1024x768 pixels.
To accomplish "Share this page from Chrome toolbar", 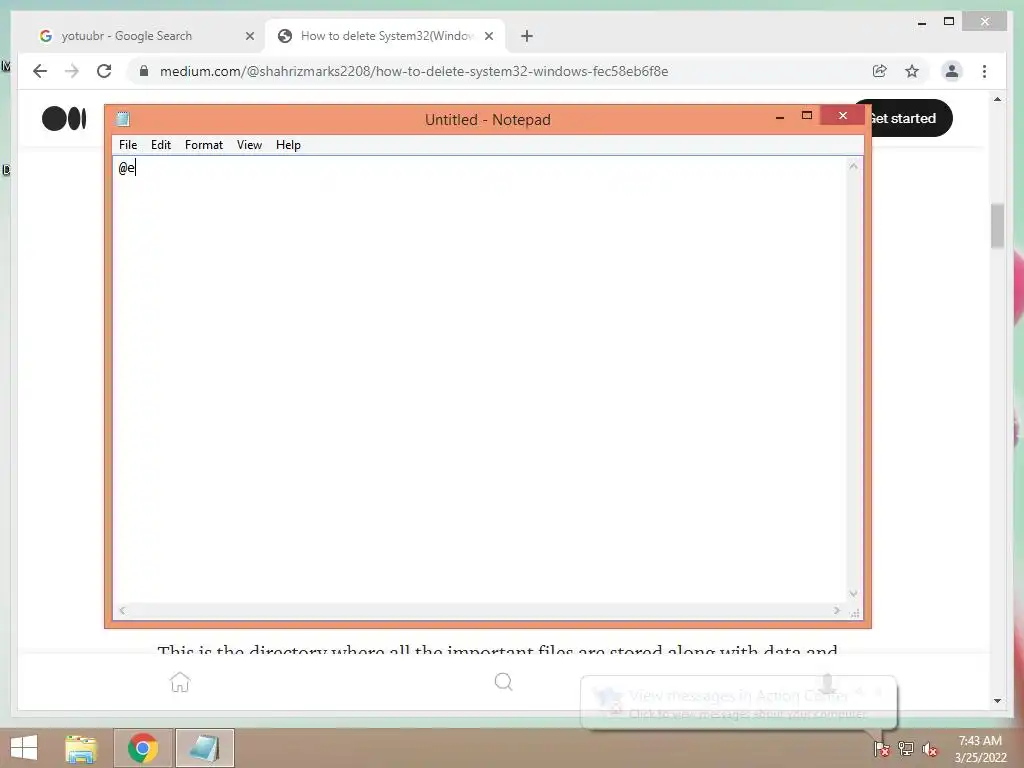I will 880,71.
